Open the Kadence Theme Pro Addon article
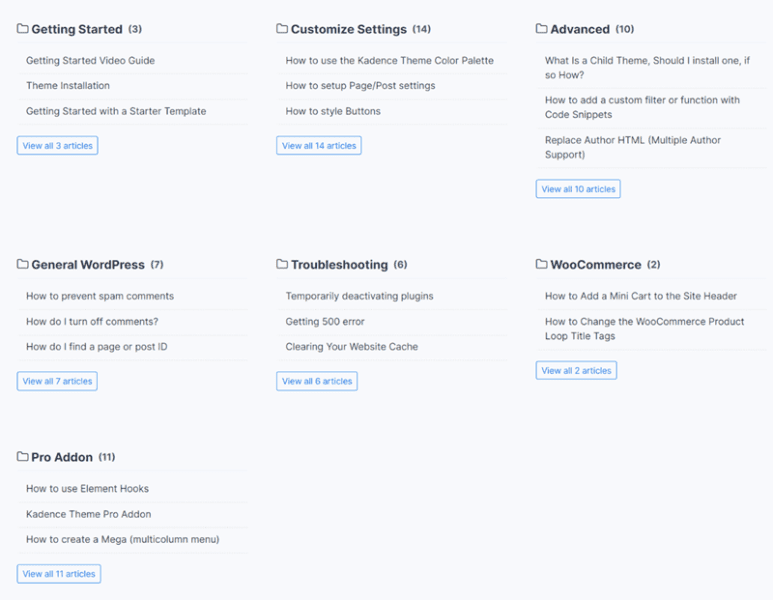 [89, 514]
